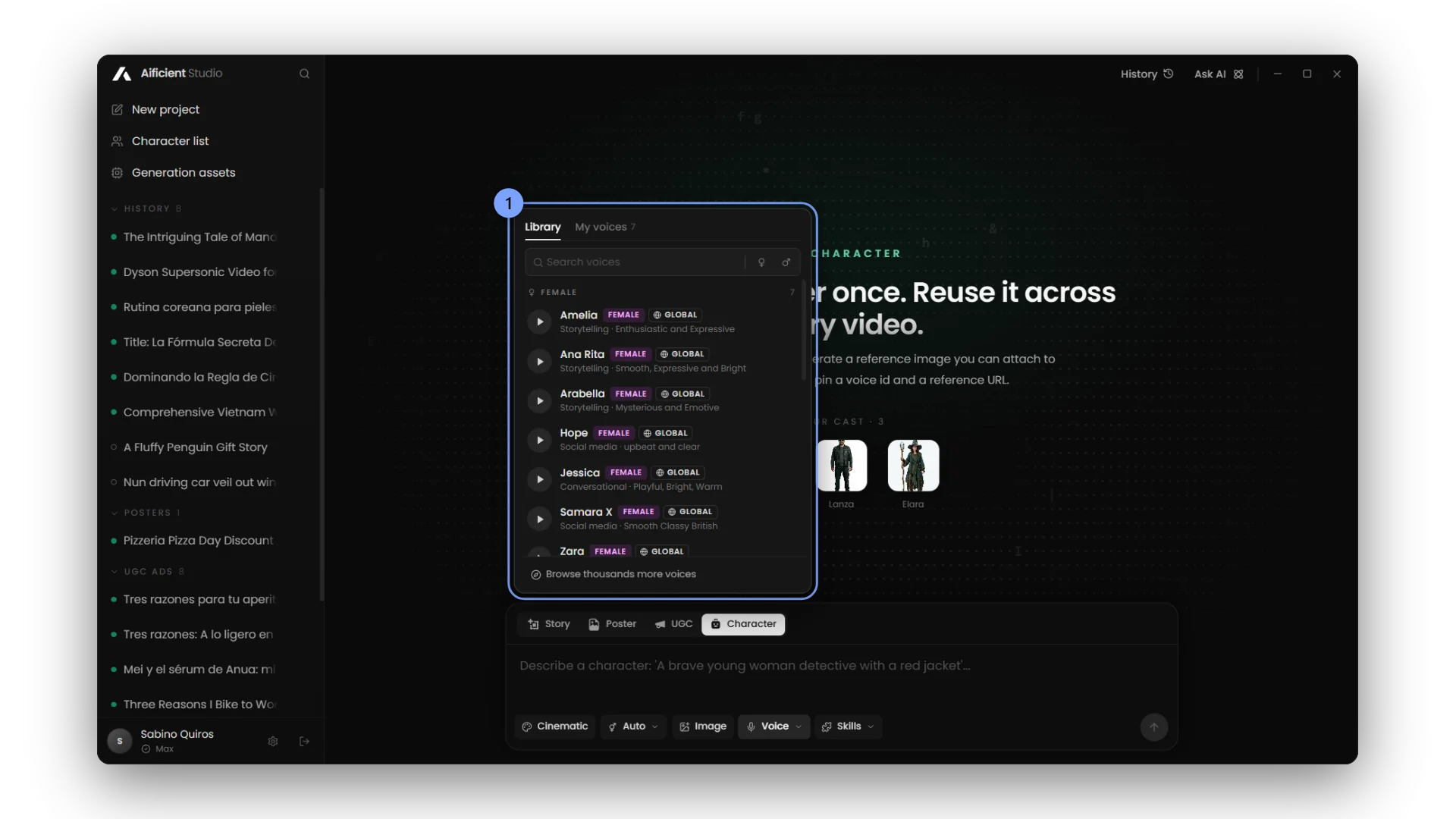This screenshot has height=819, width=1456.
Task: Click Sabino Quiros user avatar
Action: point(120,741)
